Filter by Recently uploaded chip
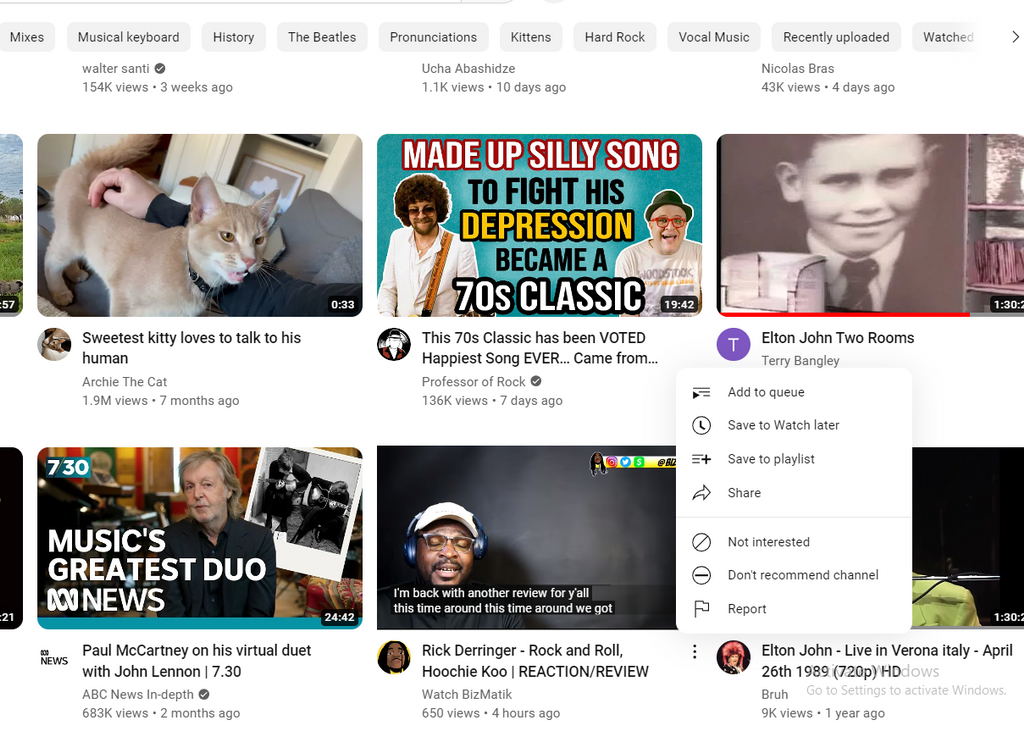The image size is (1024, 731). tap(836, 37)
